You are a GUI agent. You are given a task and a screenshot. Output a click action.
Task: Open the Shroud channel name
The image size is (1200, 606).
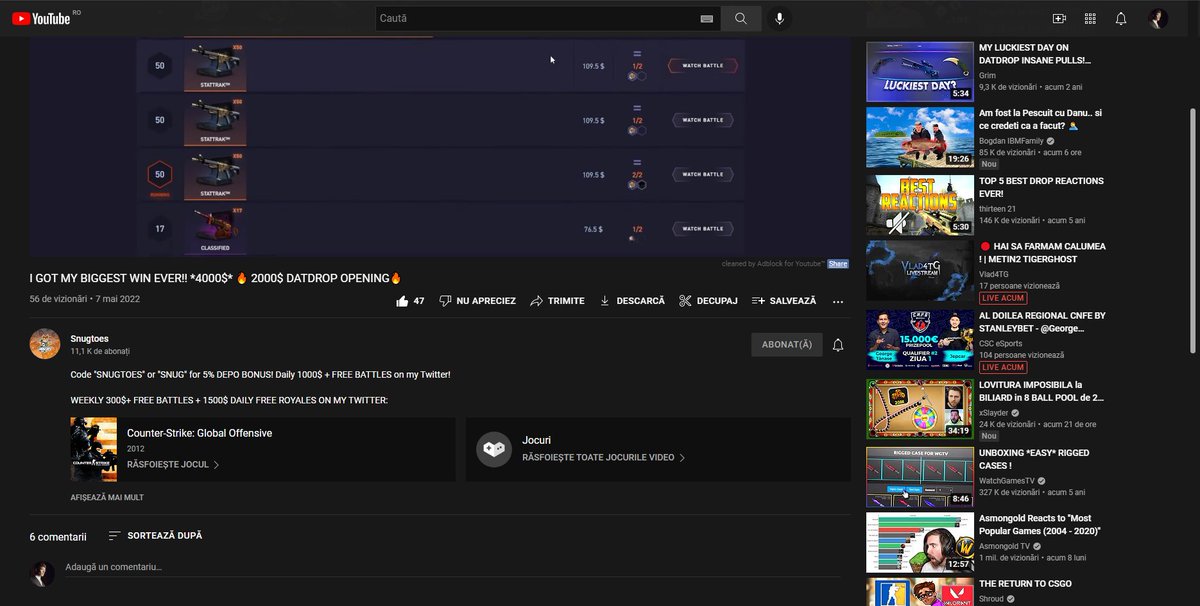tap(993, 599)
